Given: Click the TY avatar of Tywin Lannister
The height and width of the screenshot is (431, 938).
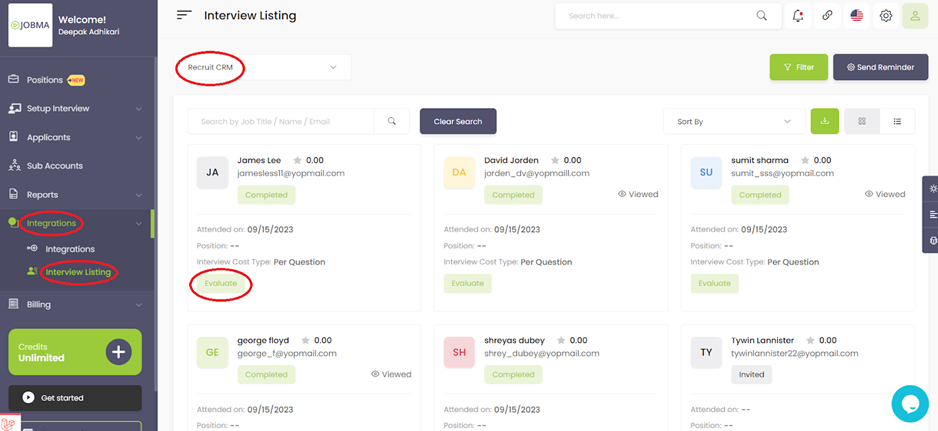Looking at the screenshot, I should 706,353.
